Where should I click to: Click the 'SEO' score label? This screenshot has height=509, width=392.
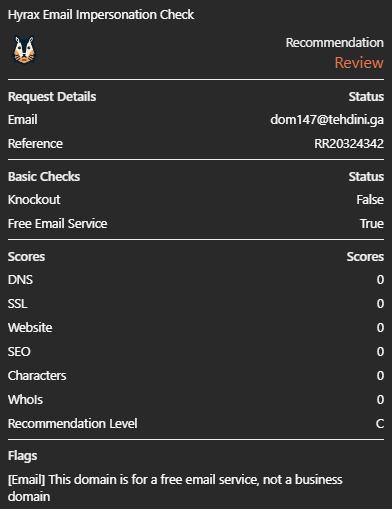tap(19, 352)
